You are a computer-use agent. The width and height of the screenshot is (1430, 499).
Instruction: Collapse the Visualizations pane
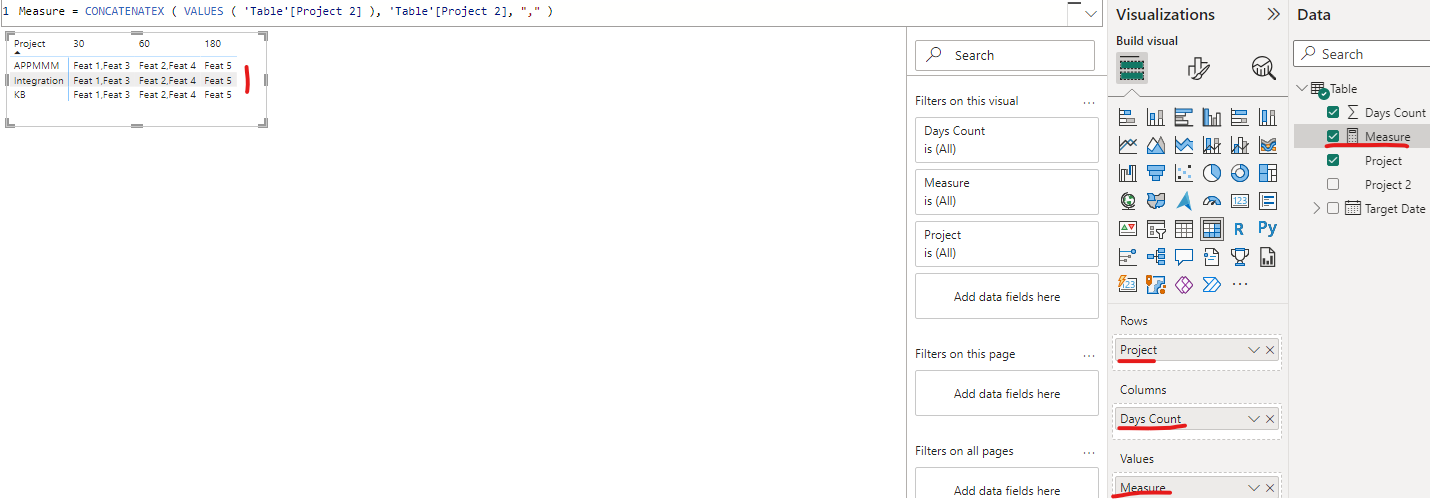point(1273,14)
